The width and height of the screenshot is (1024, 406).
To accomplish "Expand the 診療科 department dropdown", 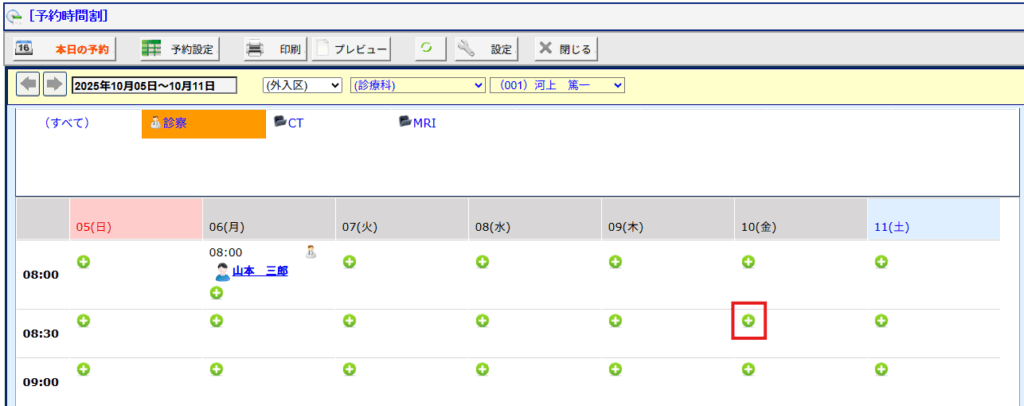I will [x=416, y=86].
